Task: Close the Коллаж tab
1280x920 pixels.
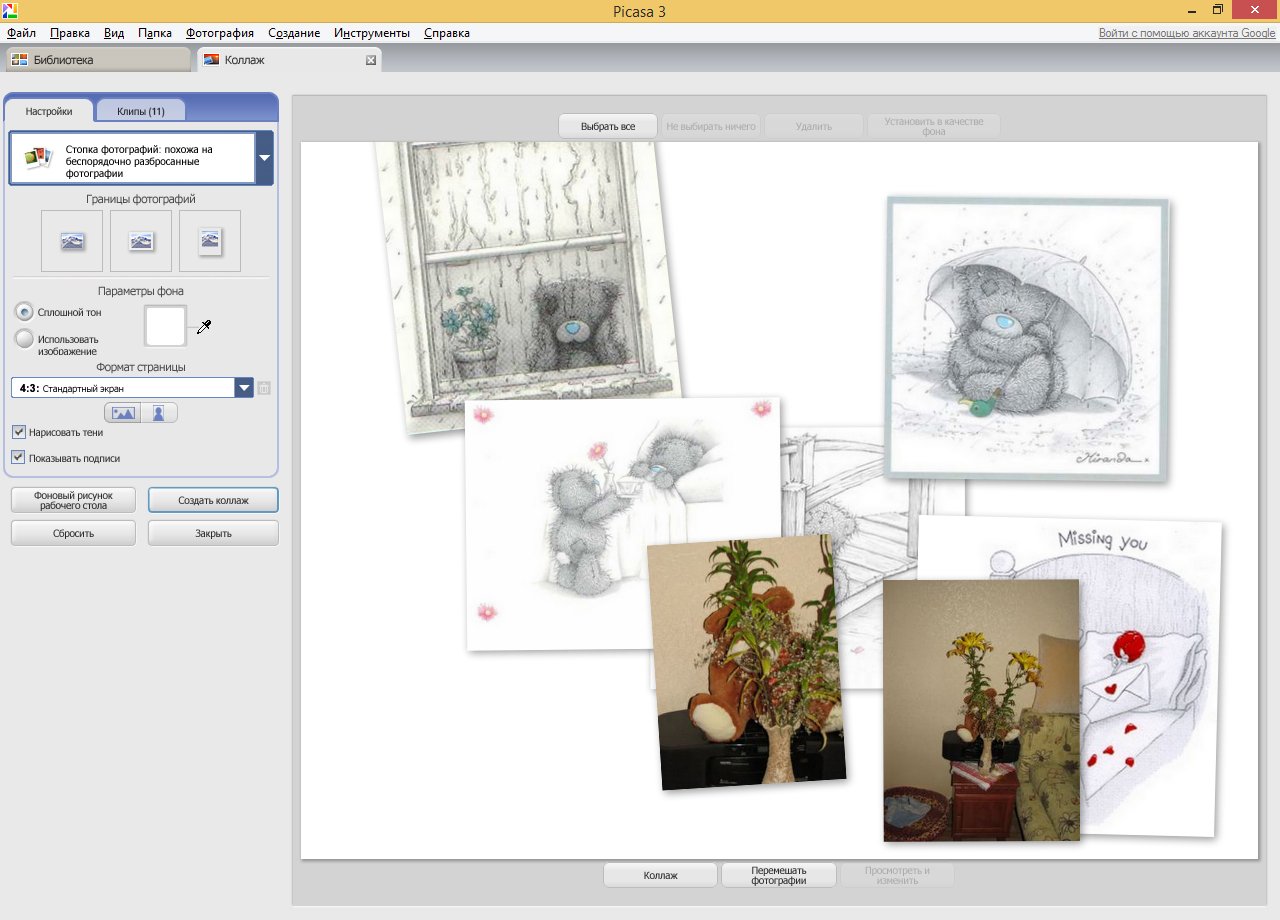Action: click(371, 60)
